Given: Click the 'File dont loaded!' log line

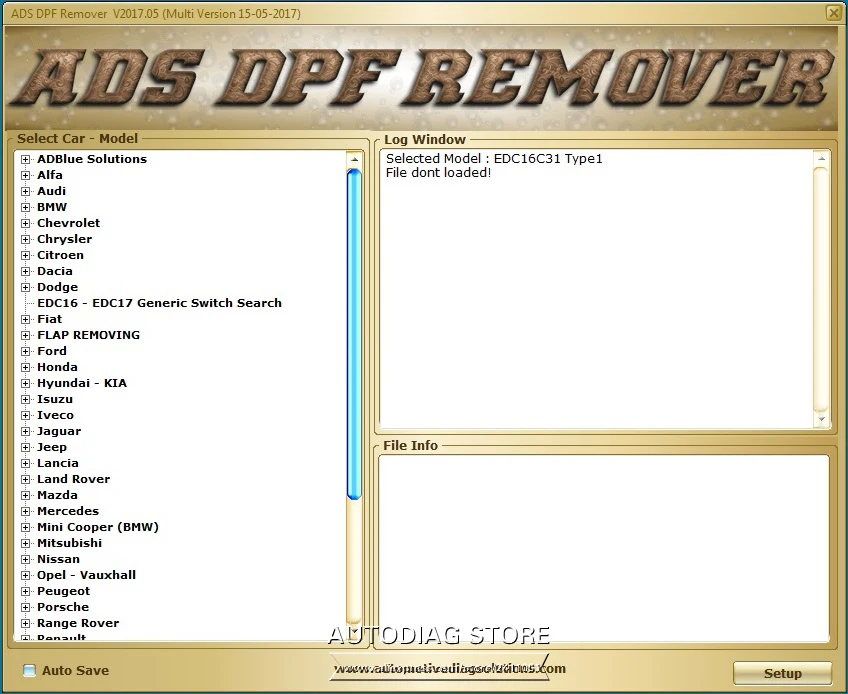Looking at the screenshot, I should (x=439, y=173).
